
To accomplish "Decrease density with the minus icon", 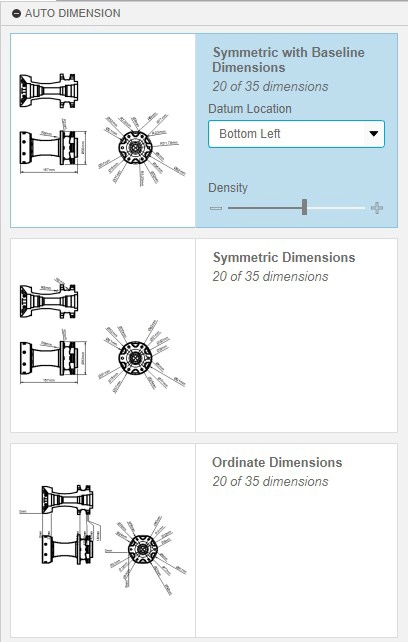I will coord(216,208).
